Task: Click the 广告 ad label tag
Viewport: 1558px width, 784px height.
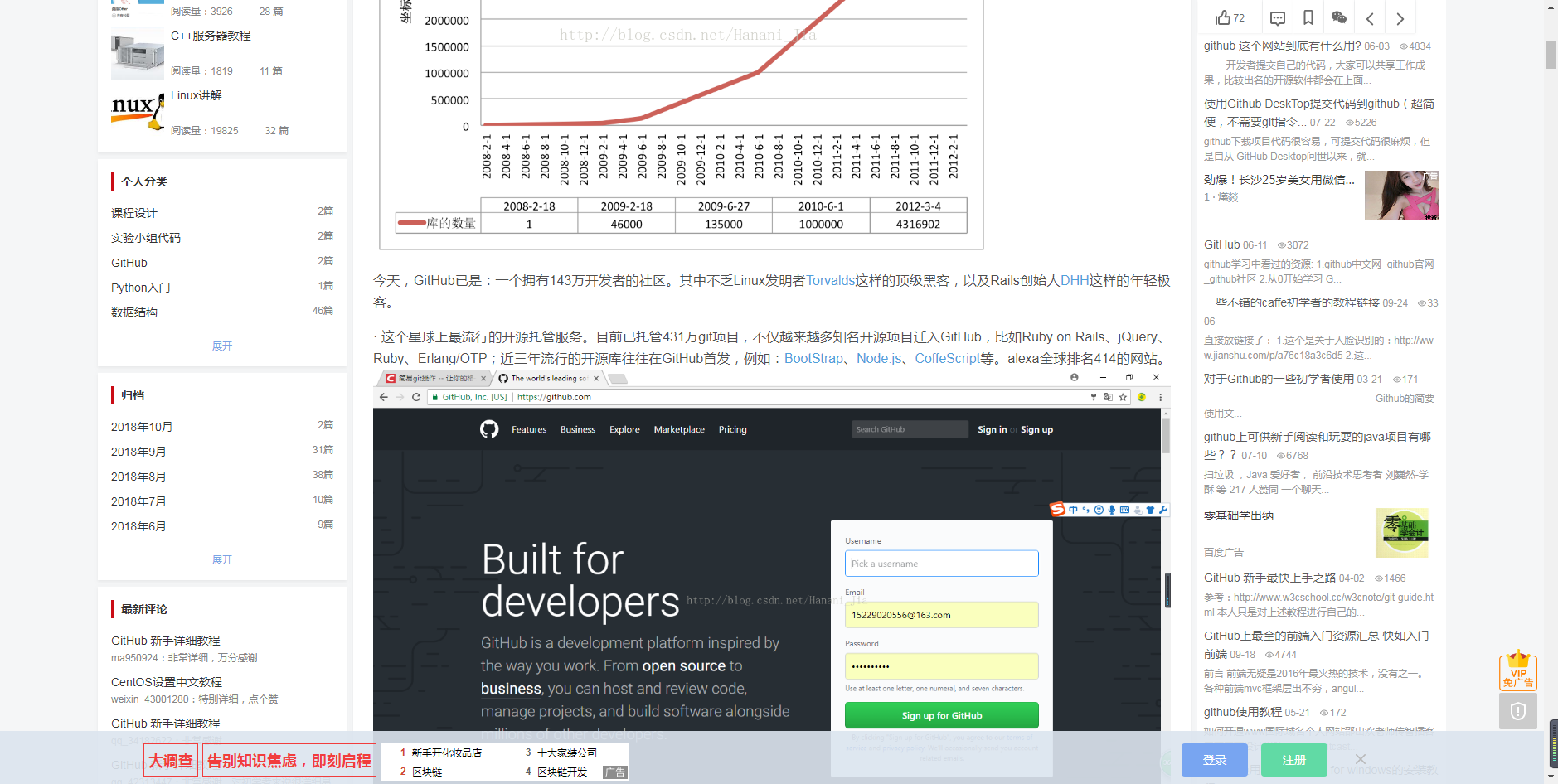Action: [x=615, y=772]
